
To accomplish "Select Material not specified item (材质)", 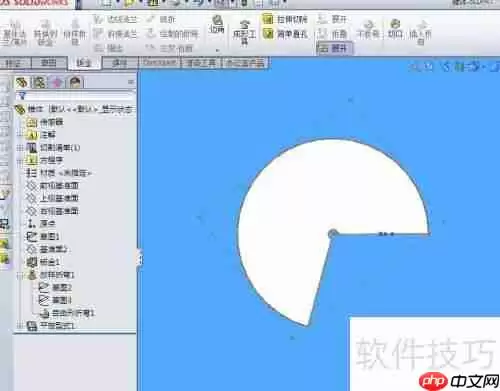I will 59,173.
